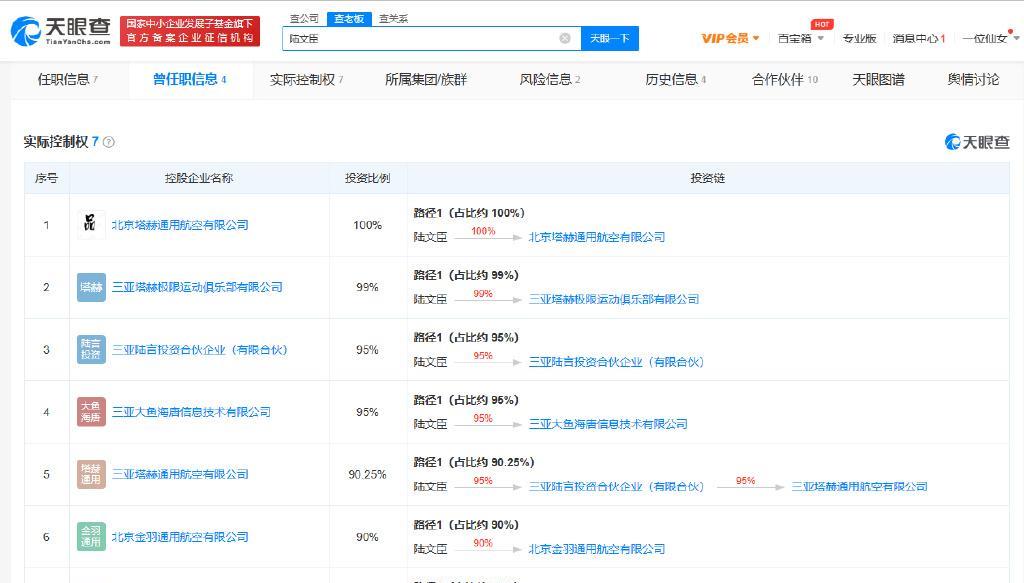Click the 塔赫 logo of 三亚塔赫极限运动俱乐部

(x=91, y=287)
